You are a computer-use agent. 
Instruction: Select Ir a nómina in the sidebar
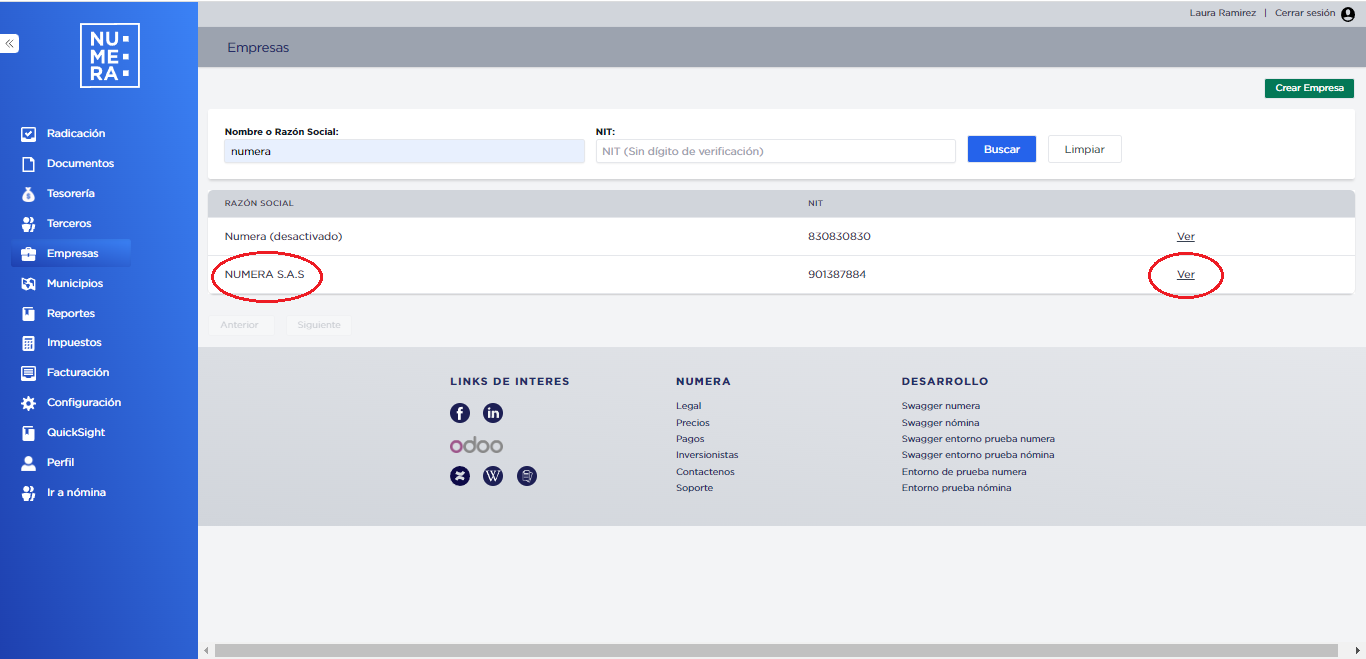click(76, 493)
